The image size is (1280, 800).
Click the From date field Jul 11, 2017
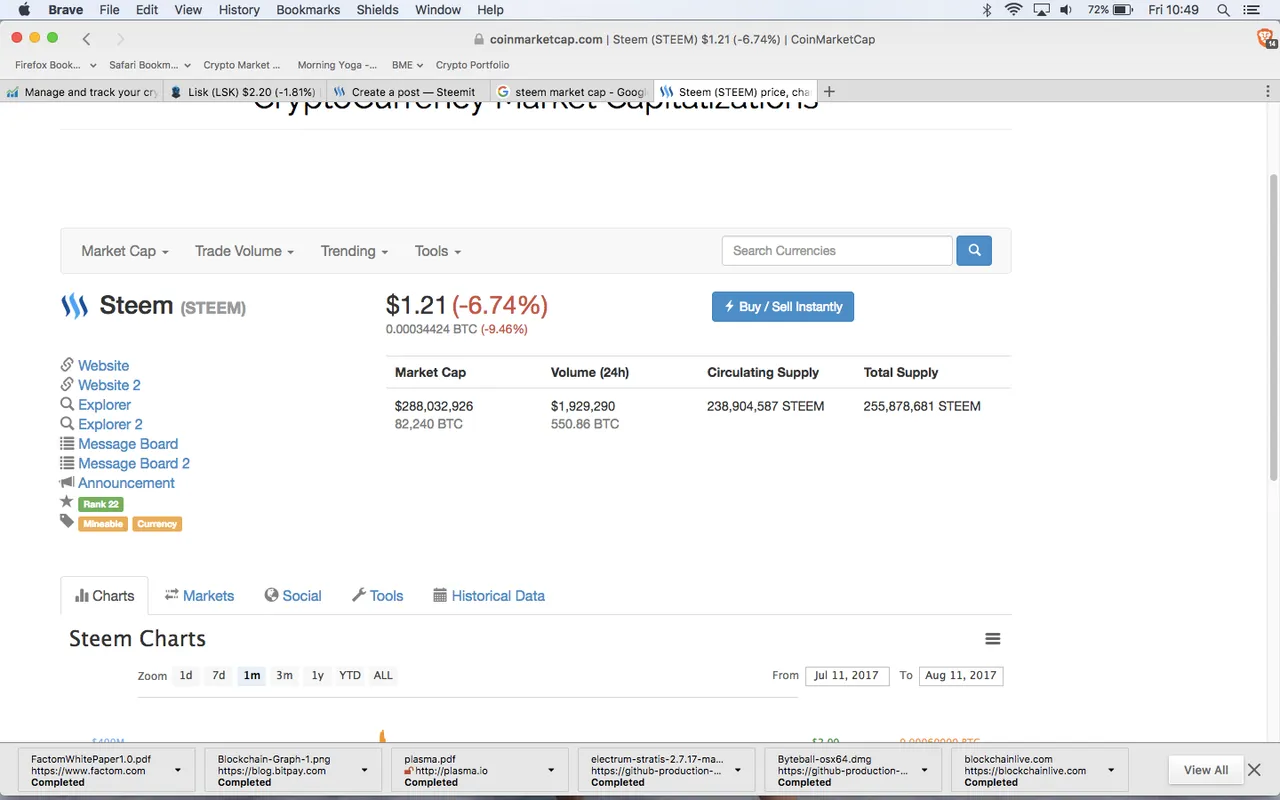pyautogui.click(x=846, y=676)
